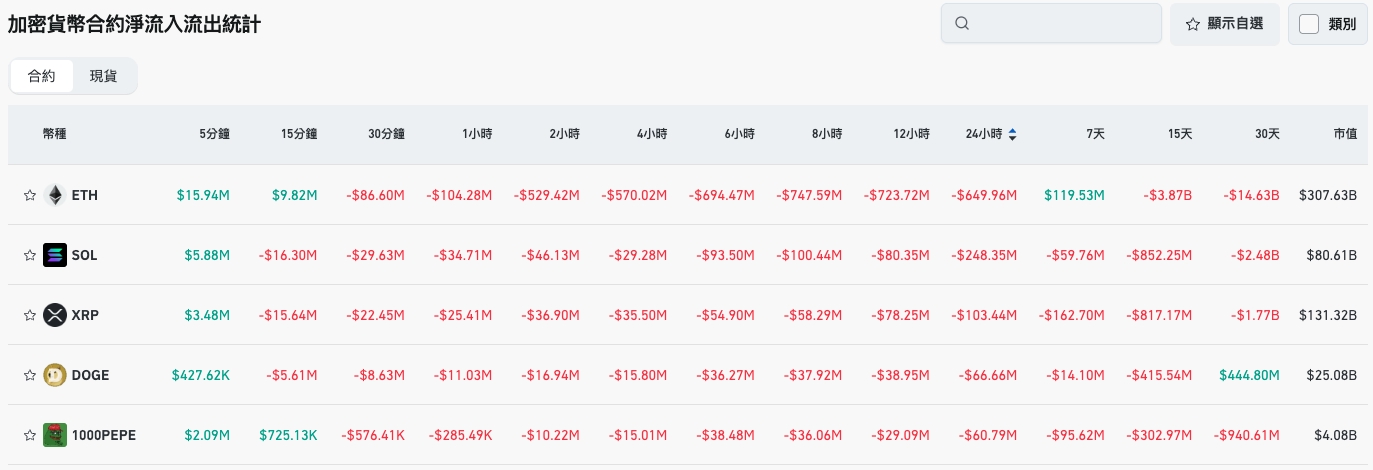Click the XRP coin logo icon
The image size is (1373, 470).
point(55,315)
